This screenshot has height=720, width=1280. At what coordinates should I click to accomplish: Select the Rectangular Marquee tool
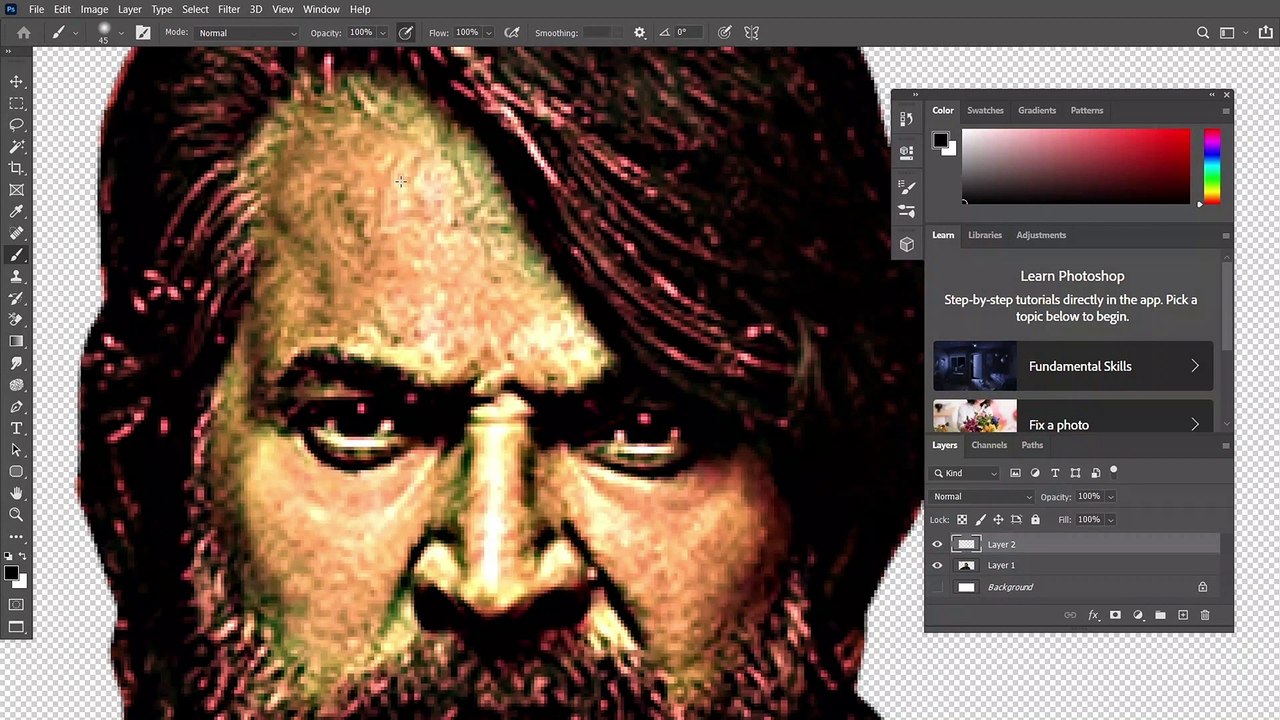tap(16, 104)
